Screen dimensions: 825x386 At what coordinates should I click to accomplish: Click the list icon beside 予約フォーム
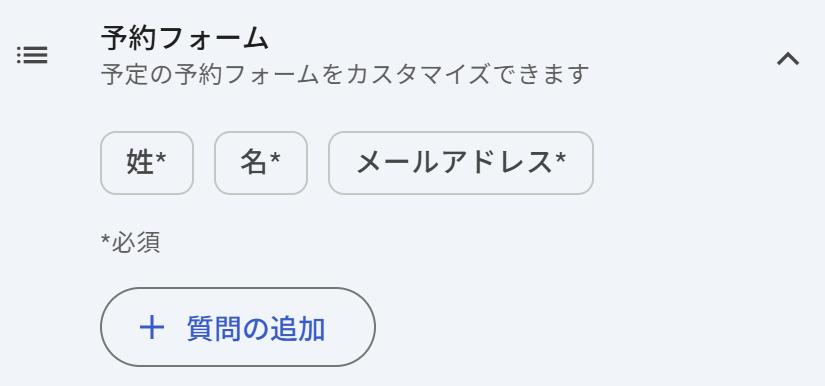pyautogui.click(x=32, y=55)
